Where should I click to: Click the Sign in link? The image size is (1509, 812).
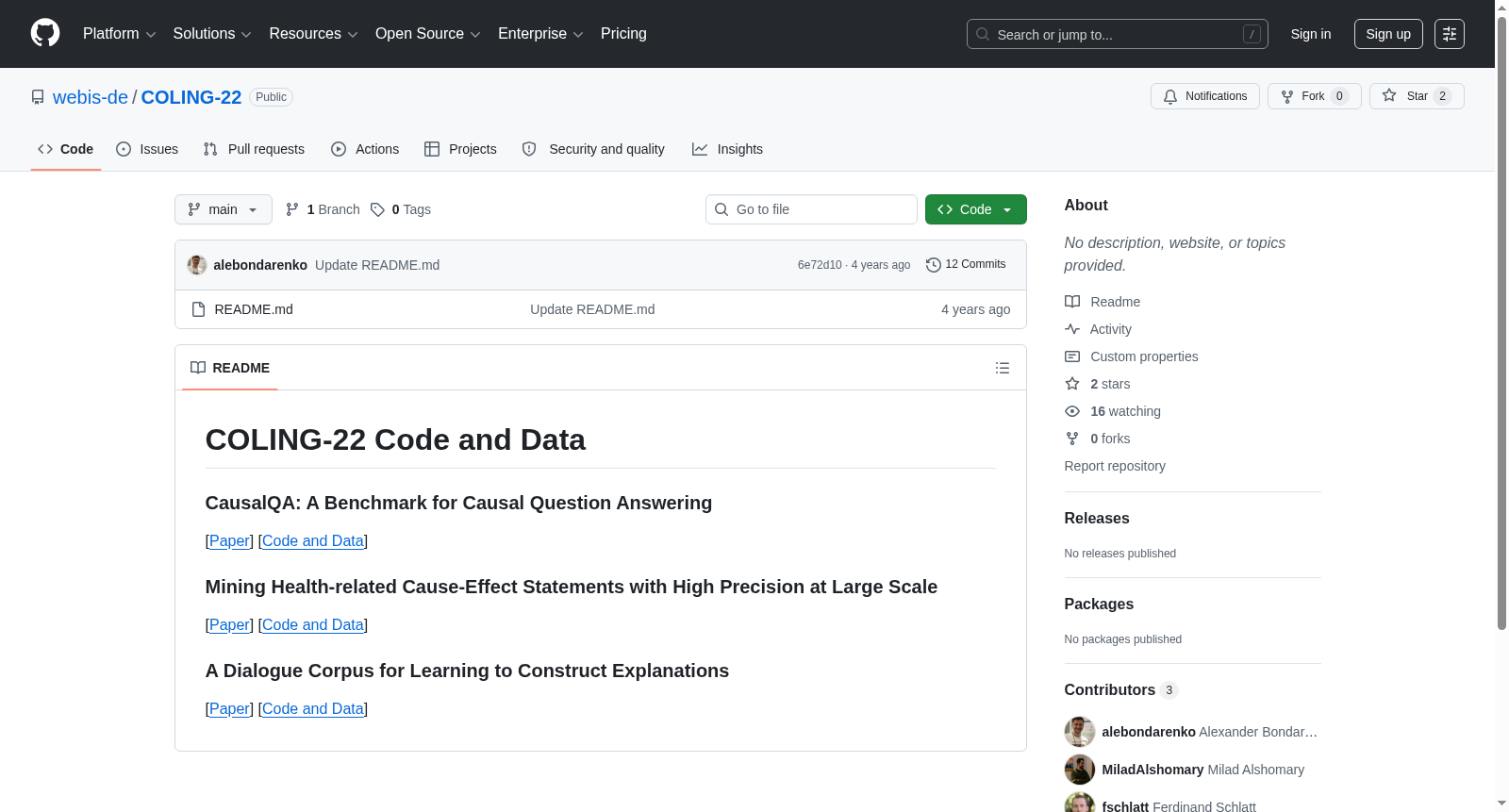tap(1311, 34)
